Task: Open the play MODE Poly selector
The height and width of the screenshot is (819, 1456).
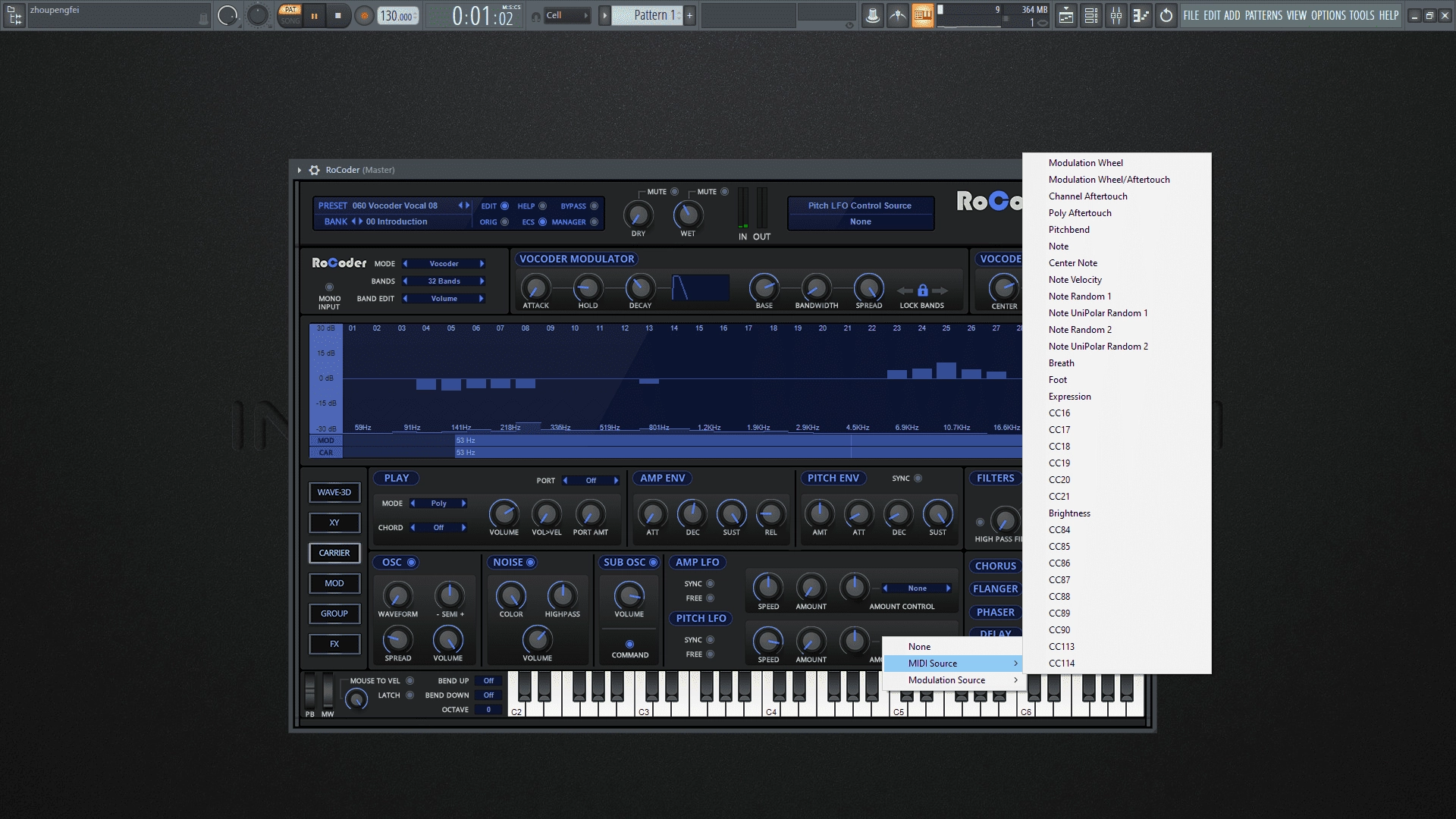Action: point(438,504)
